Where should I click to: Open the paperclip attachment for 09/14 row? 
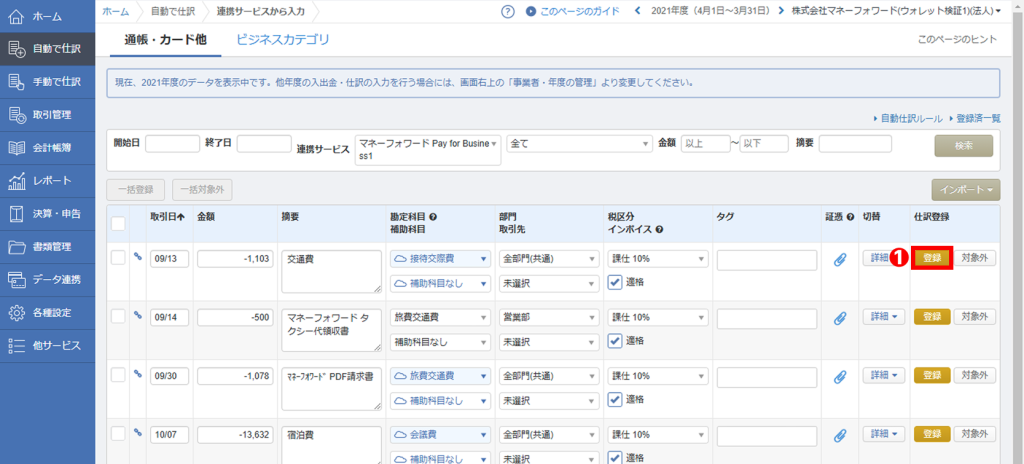[840, 318]
